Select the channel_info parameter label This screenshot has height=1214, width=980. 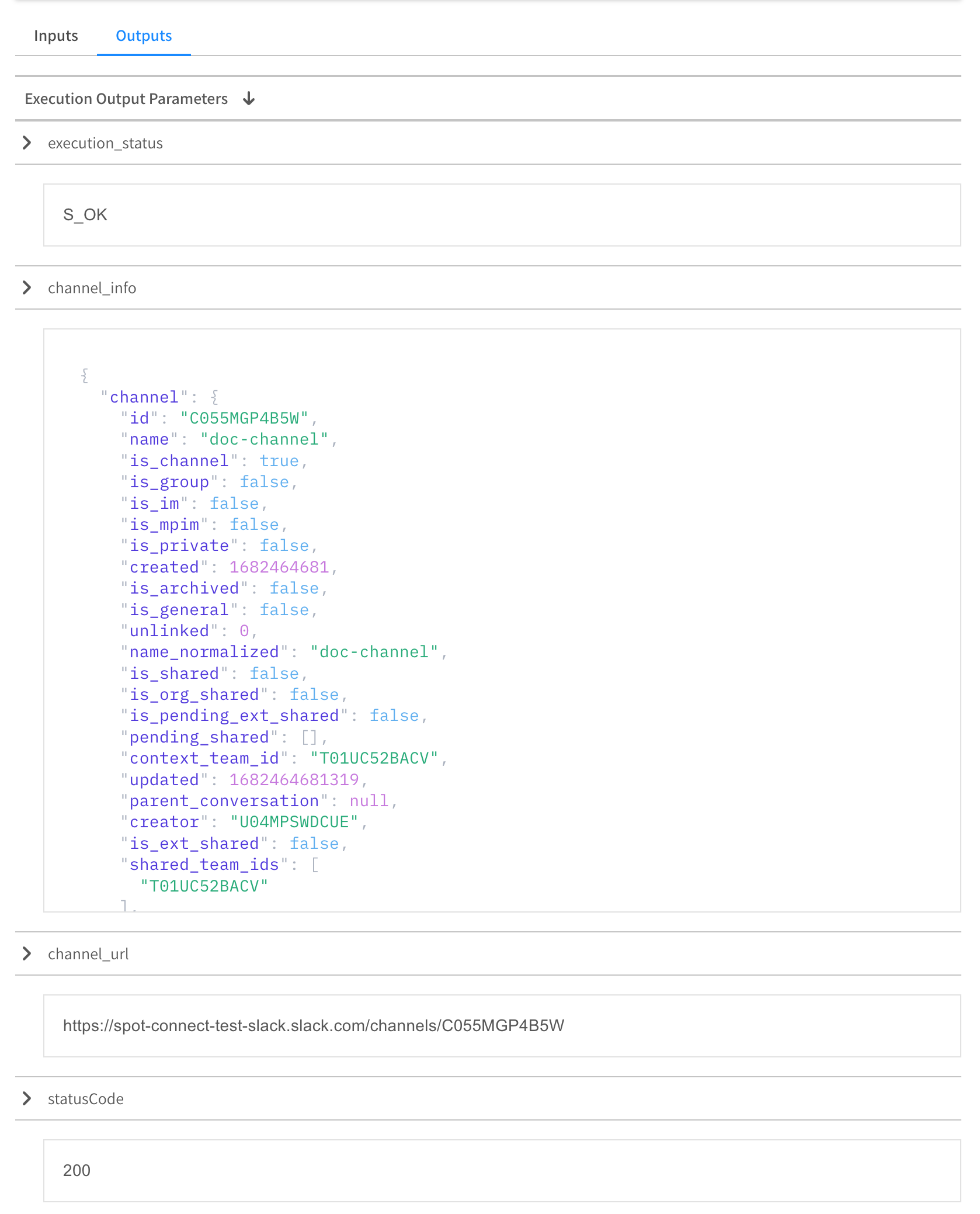coord(92,288)
